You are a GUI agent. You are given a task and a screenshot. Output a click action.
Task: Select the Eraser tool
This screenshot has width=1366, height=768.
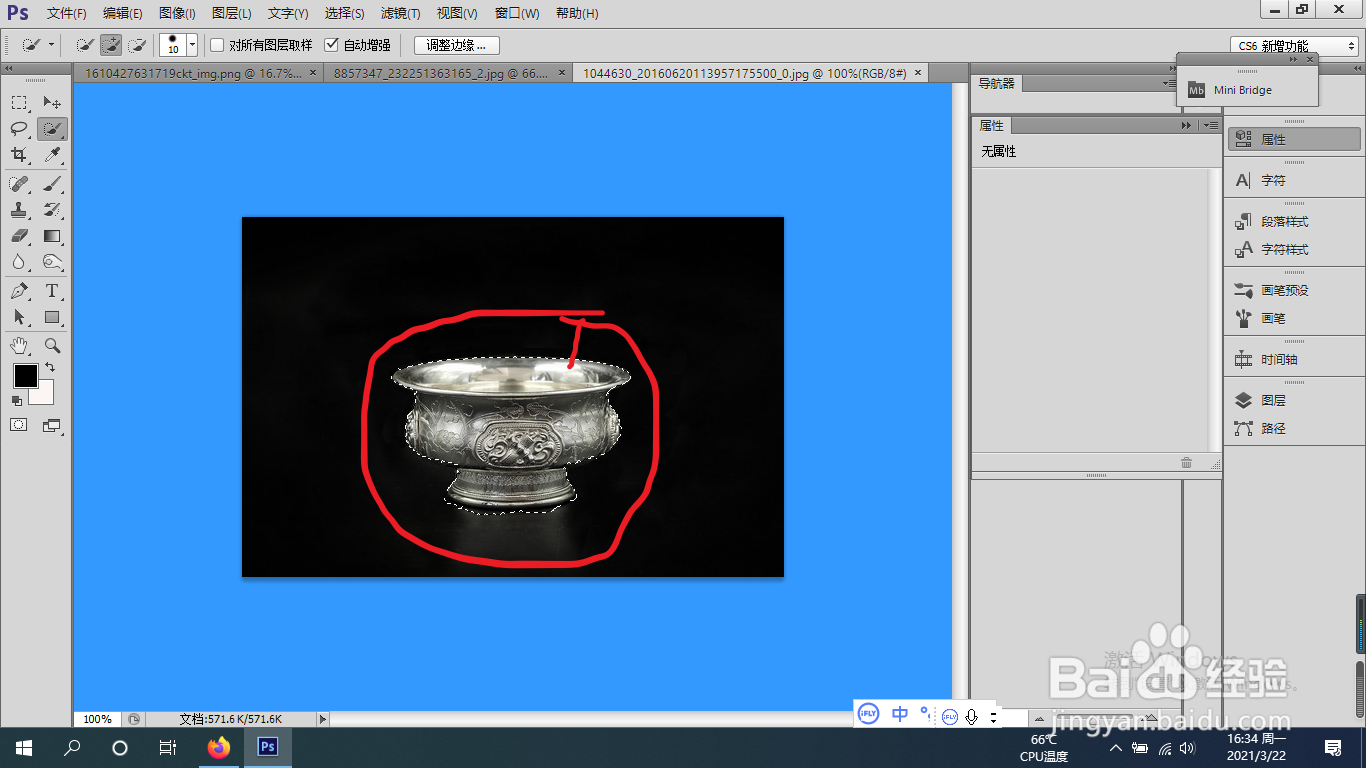point(20,236)
